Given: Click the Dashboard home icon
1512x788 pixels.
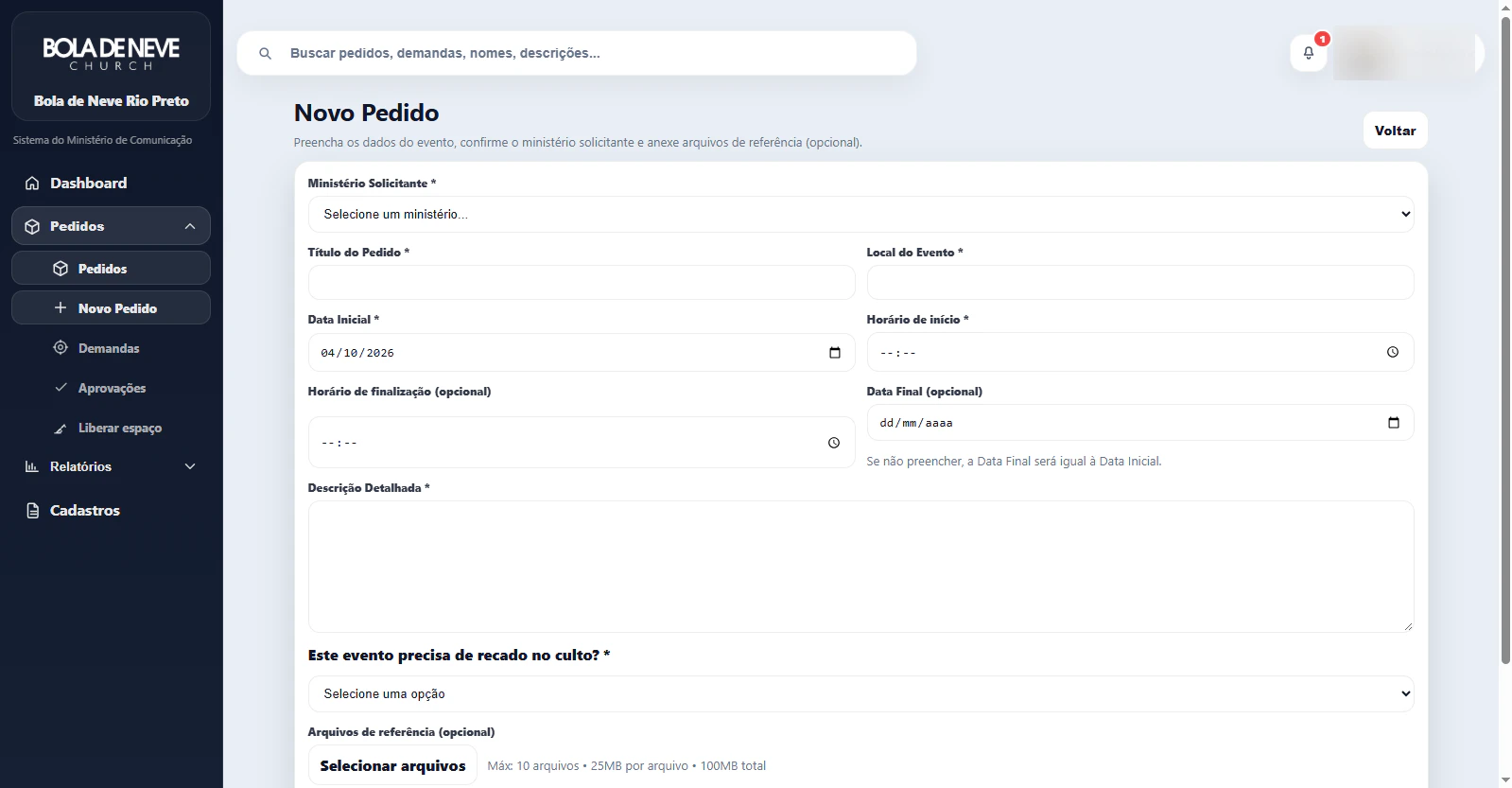Looking at the screenshot, I should (32, 184).
